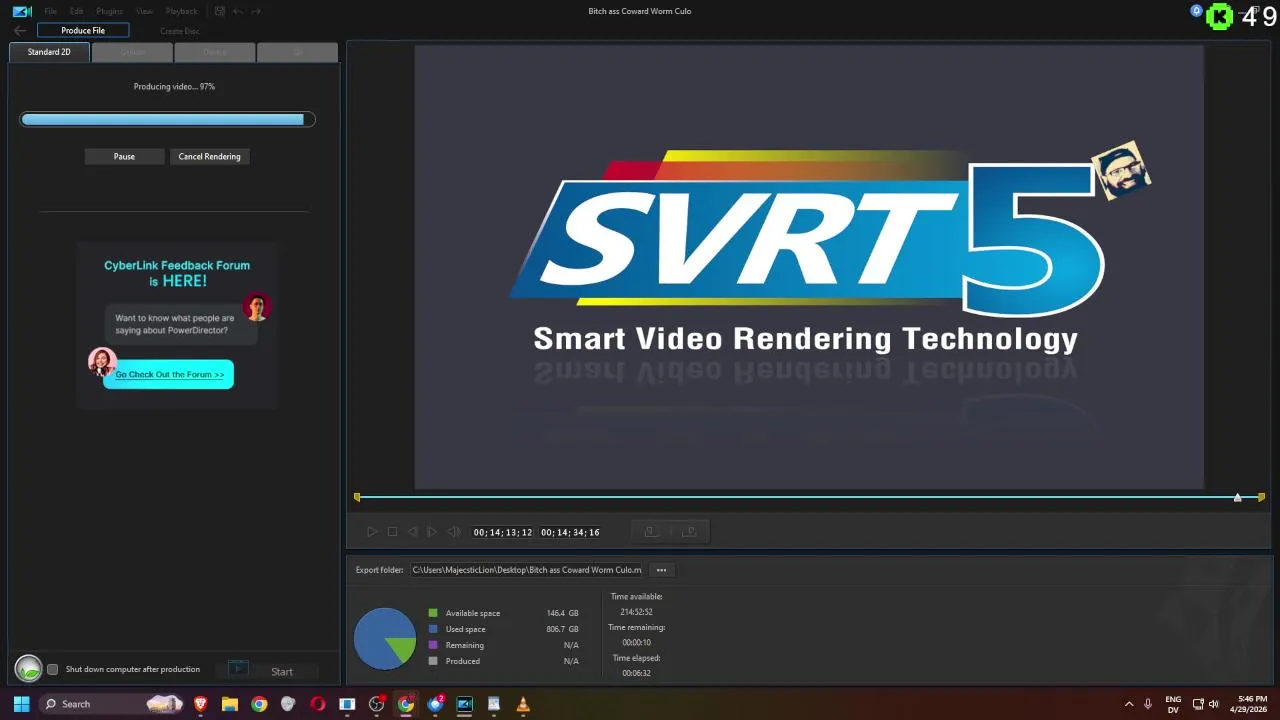
Task: Open the Playback menu
Action: pos(181,11)
